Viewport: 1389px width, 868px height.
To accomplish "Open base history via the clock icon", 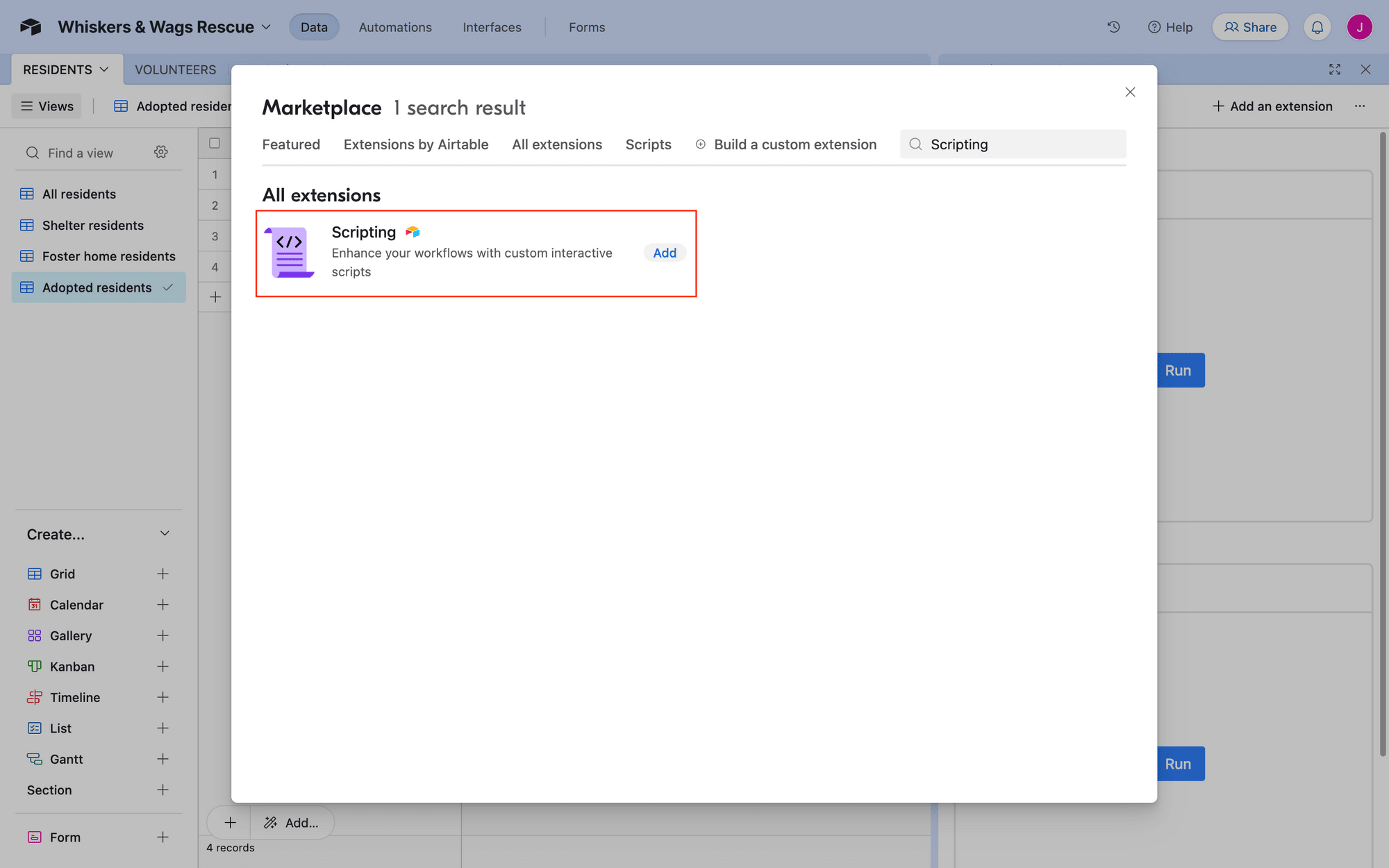I will tap(1113, 26).
